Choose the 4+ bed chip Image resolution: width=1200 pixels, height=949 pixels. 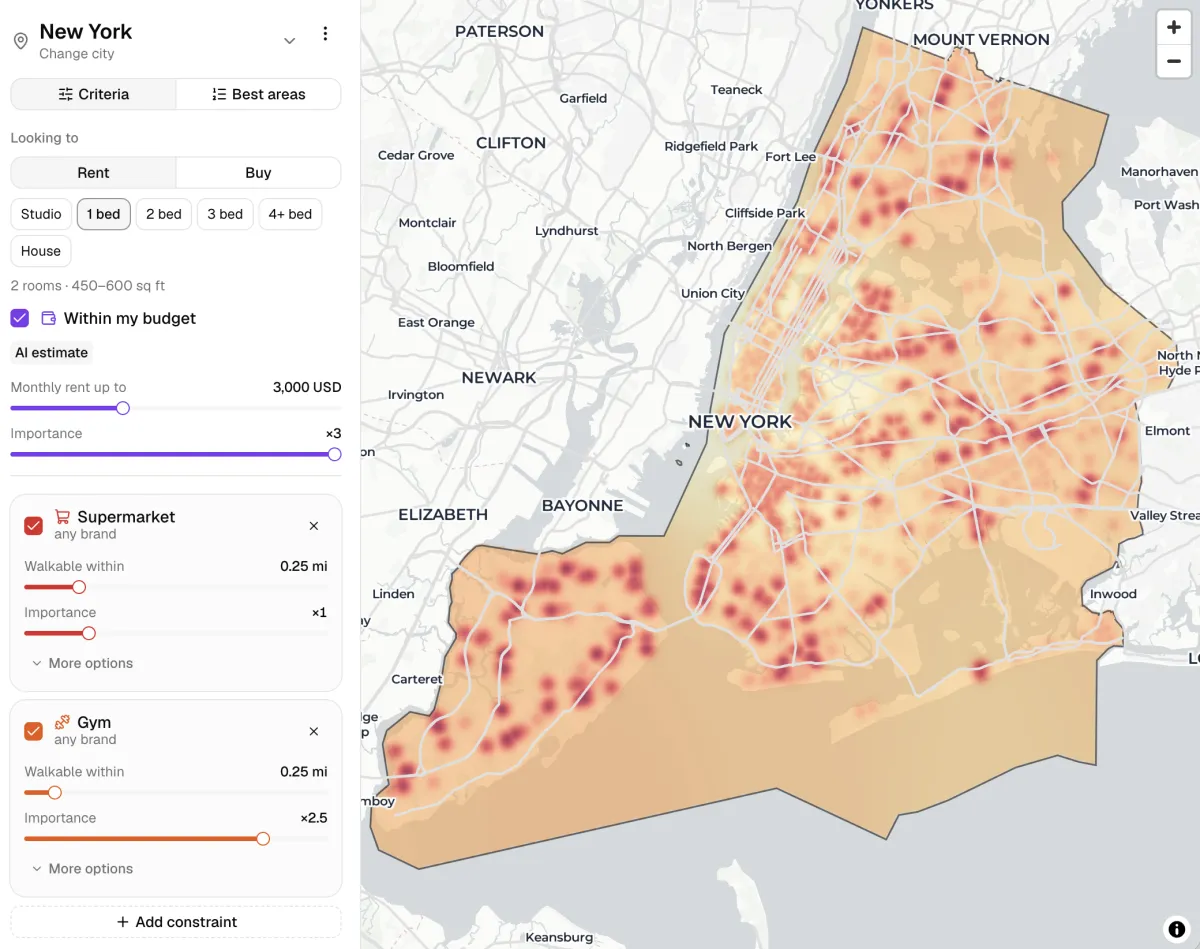(x=290, y=214)
